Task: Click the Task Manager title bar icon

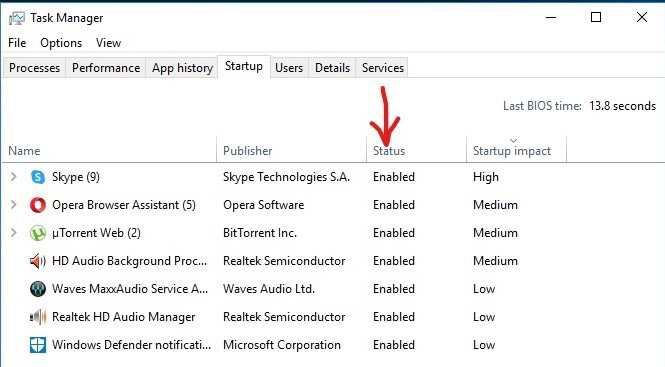Action: point(17,18)
